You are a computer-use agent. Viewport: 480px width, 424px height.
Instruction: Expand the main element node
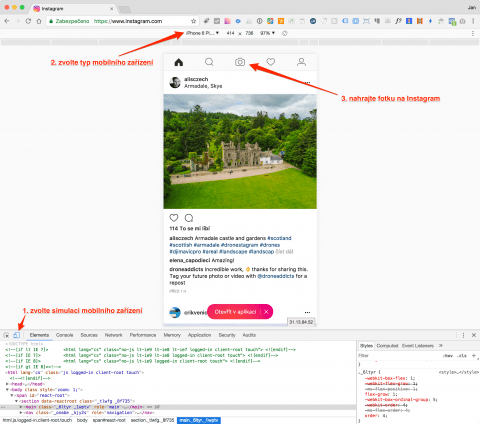coord(21,407)
